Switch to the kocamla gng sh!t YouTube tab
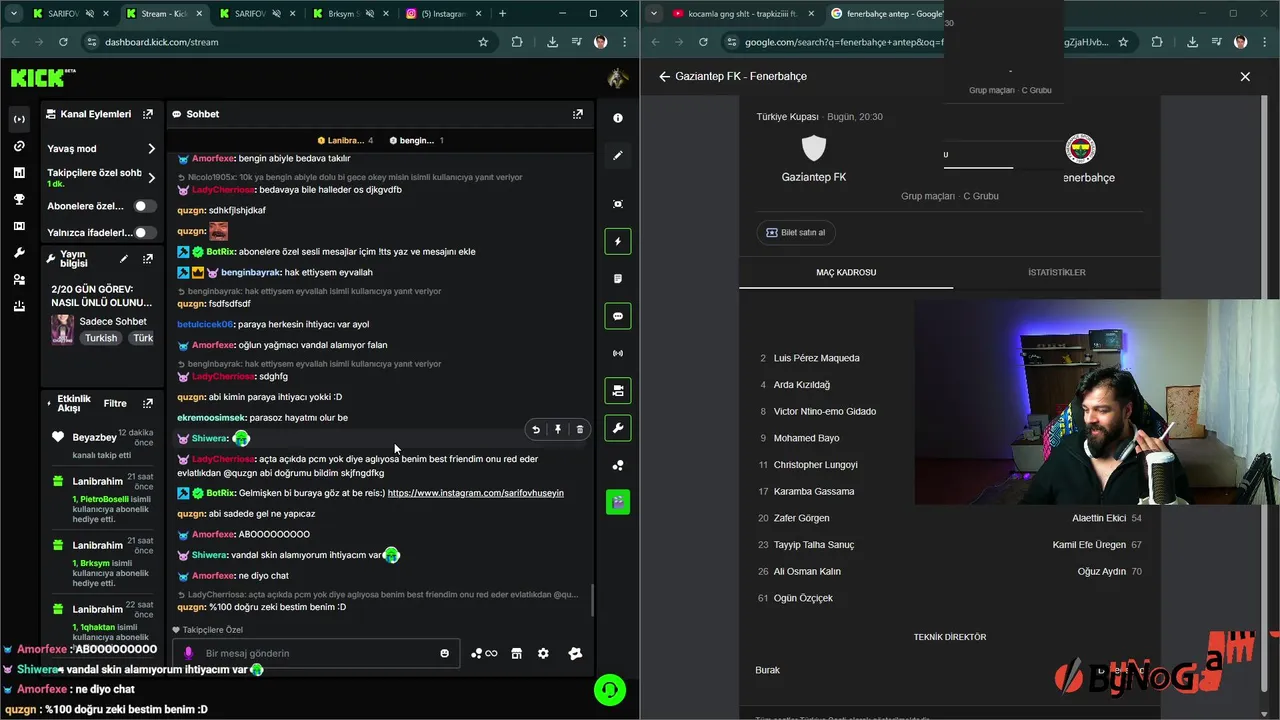This screenshot has width=1280, height=720. click(x=741, y=14)
